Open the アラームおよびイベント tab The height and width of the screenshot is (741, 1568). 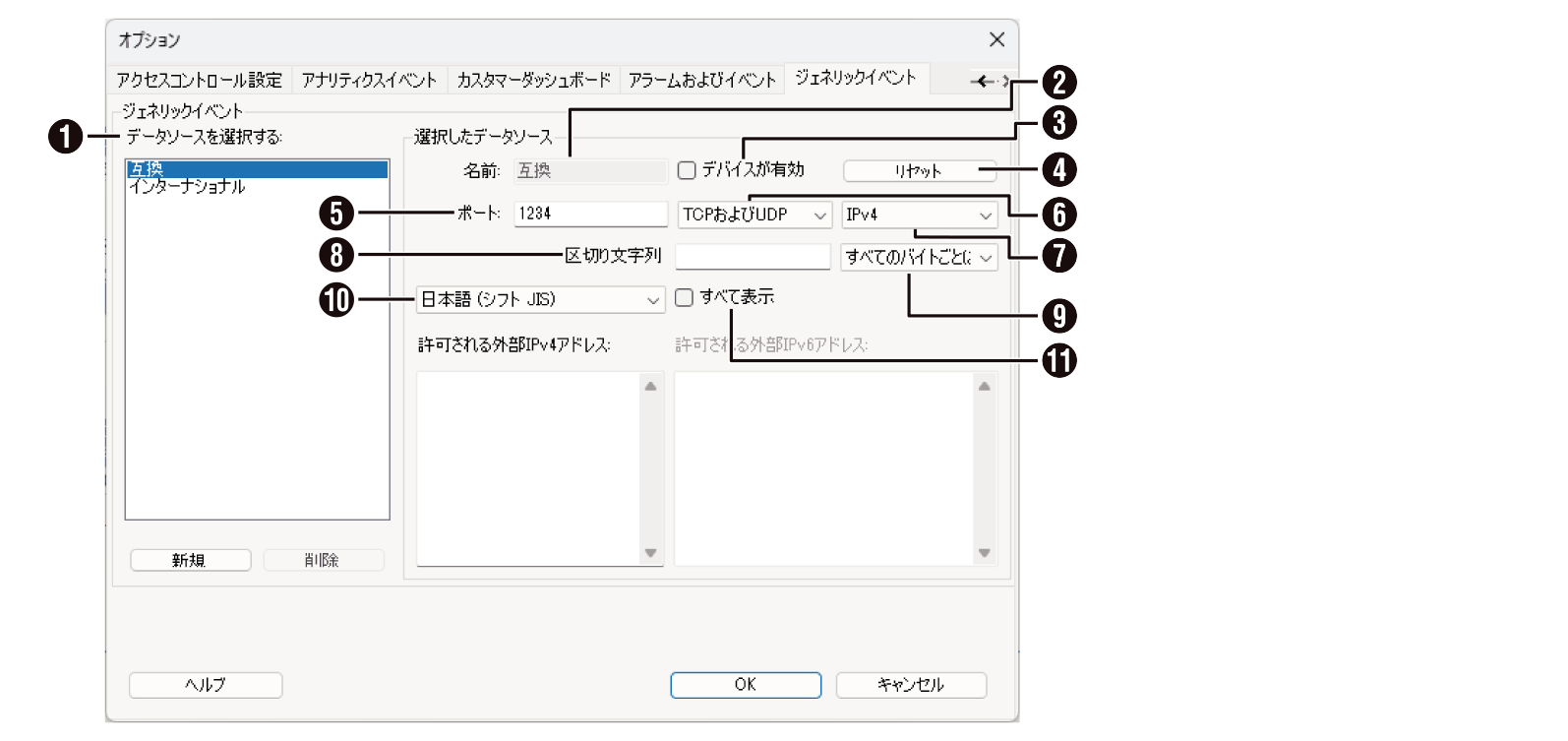click(701, 80)
